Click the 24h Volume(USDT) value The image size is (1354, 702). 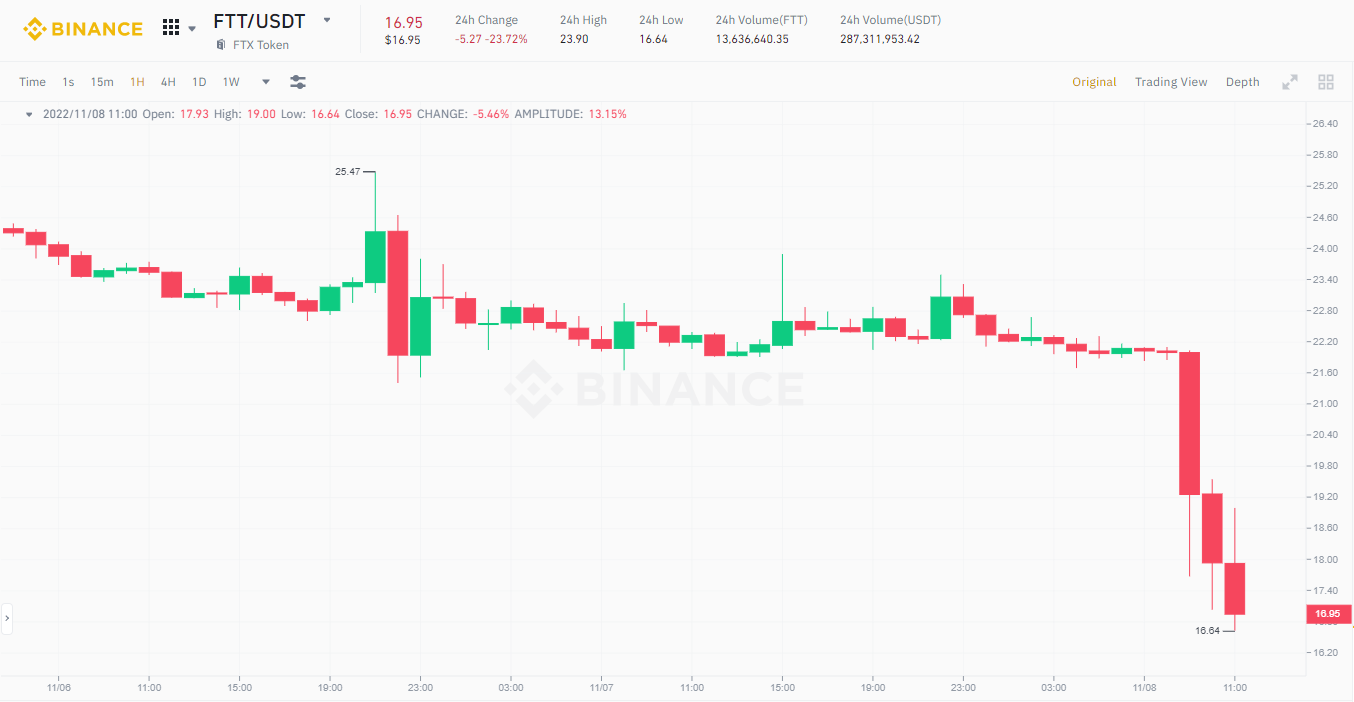880,39
